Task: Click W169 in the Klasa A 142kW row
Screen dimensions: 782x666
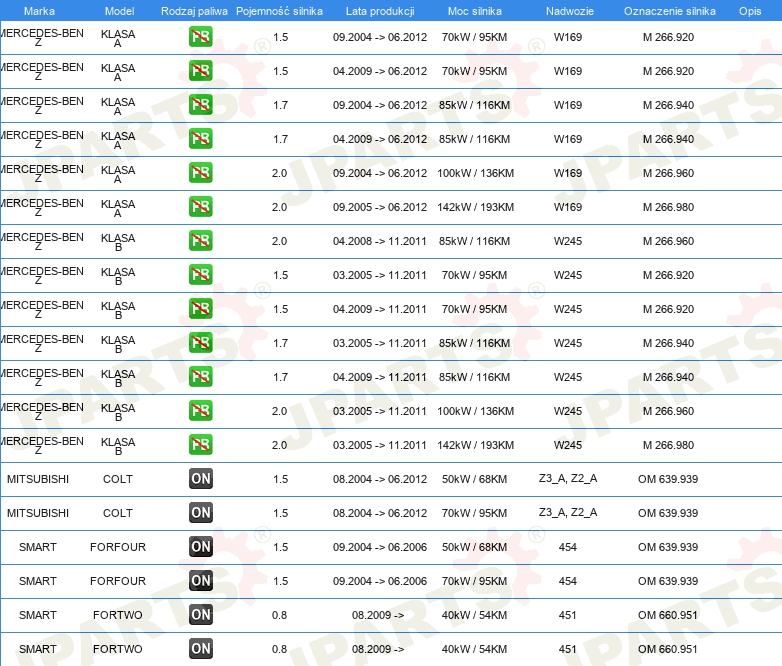Action: coord(568,207)
